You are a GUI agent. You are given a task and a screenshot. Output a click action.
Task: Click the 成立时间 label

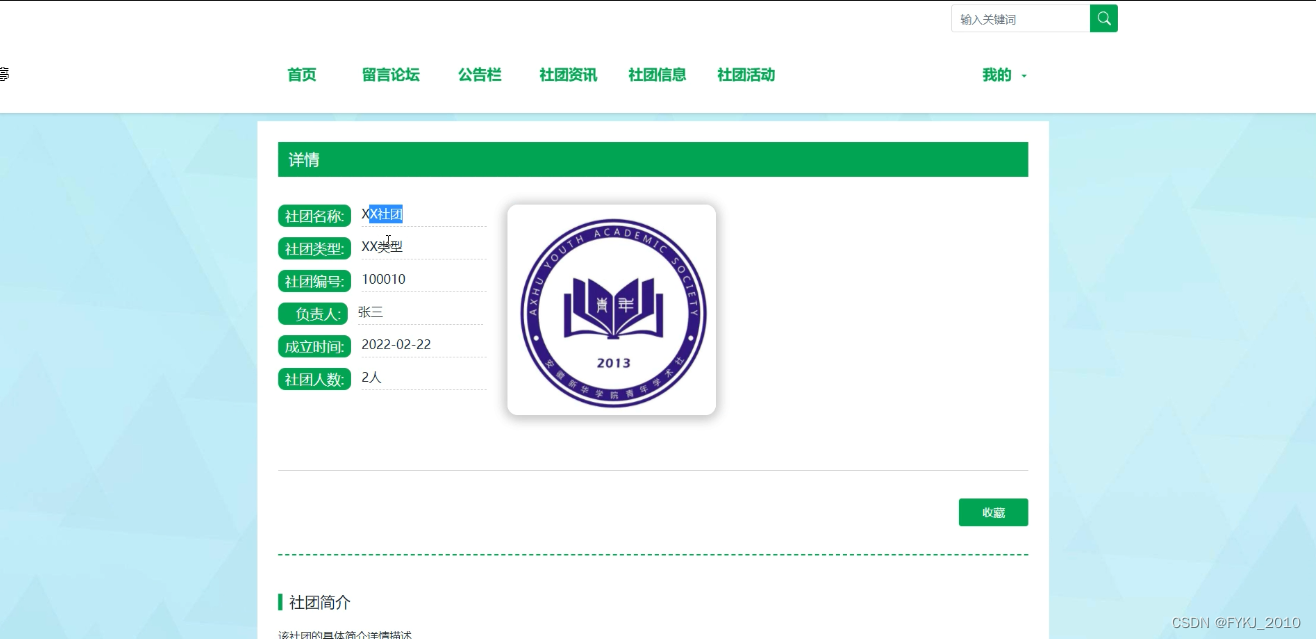coord(314,347)
